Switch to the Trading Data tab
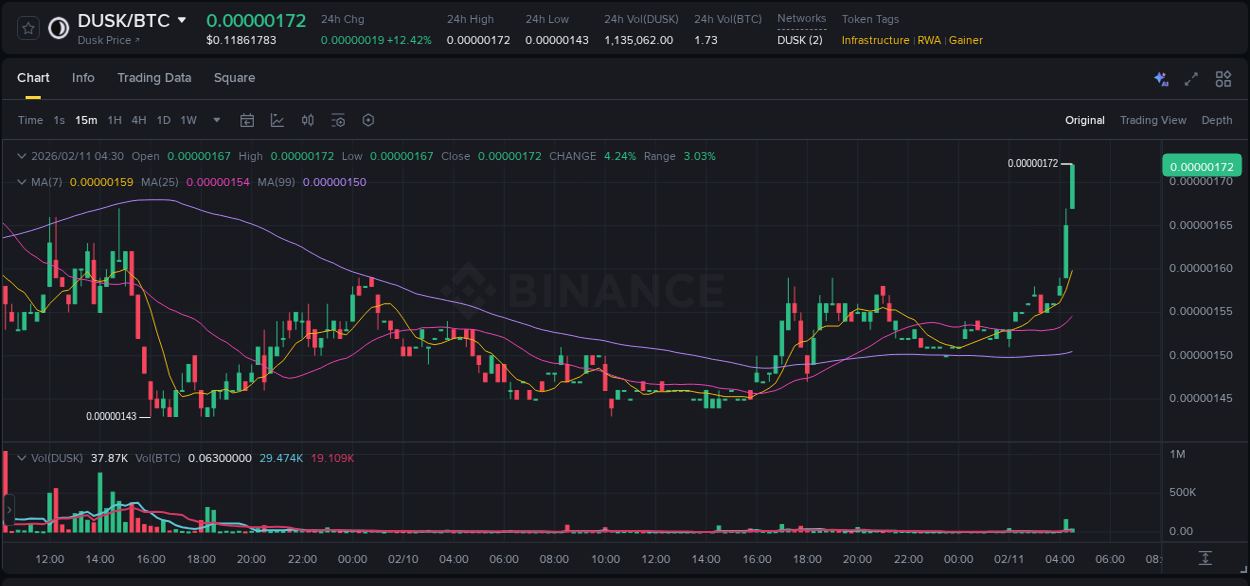This screenshot has width=1250, height=586. pos(154,78)
